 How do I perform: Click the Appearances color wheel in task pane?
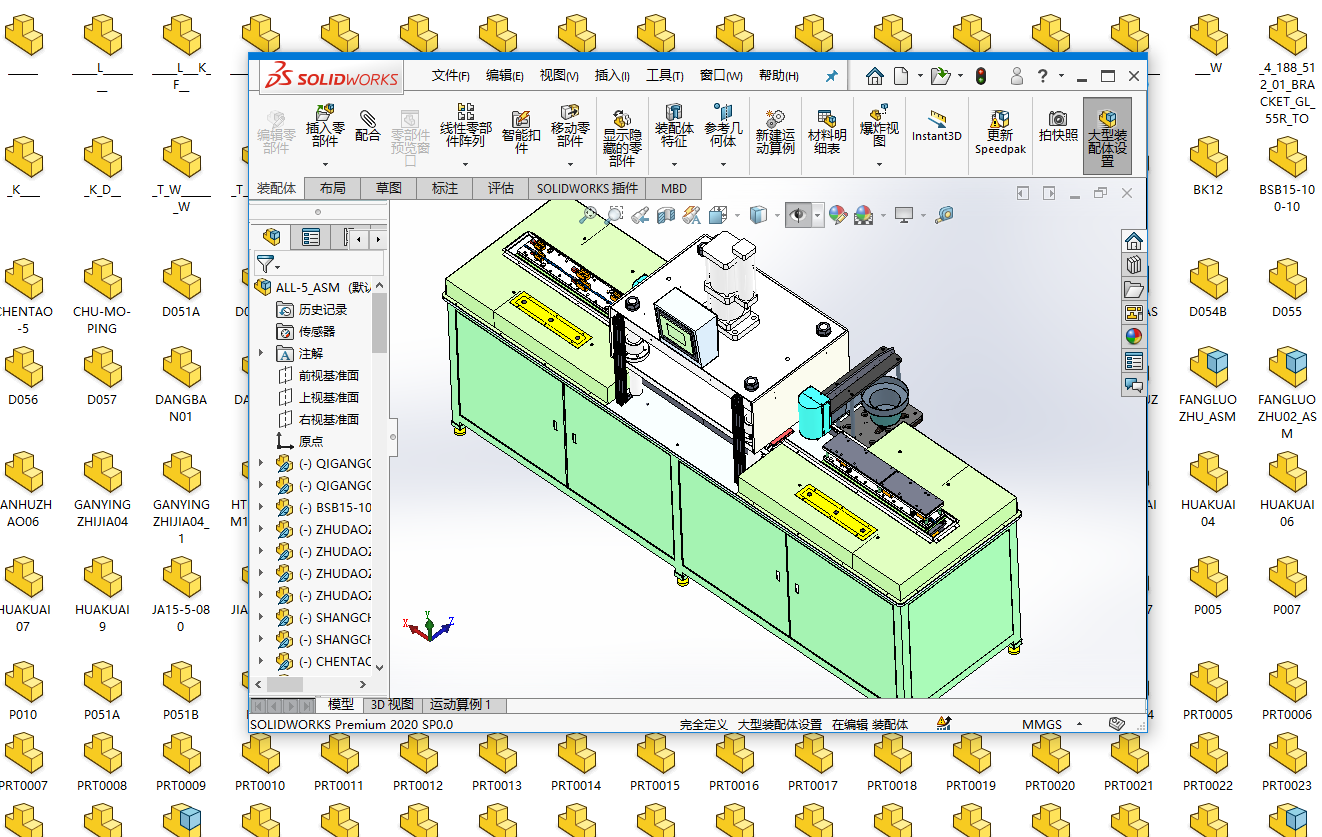coord(1134,337)
